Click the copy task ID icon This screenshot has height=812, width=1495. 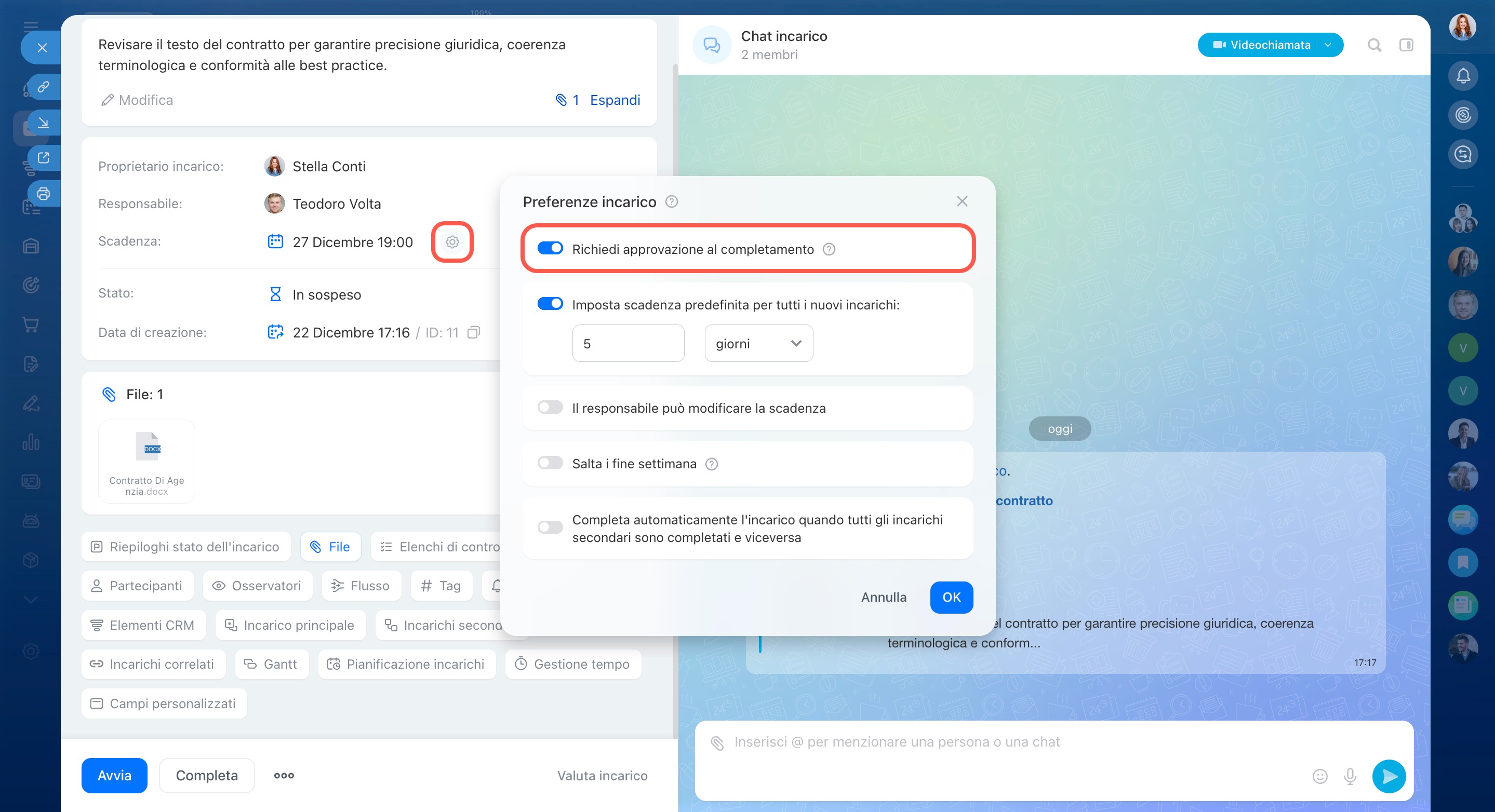coord(474,332)
